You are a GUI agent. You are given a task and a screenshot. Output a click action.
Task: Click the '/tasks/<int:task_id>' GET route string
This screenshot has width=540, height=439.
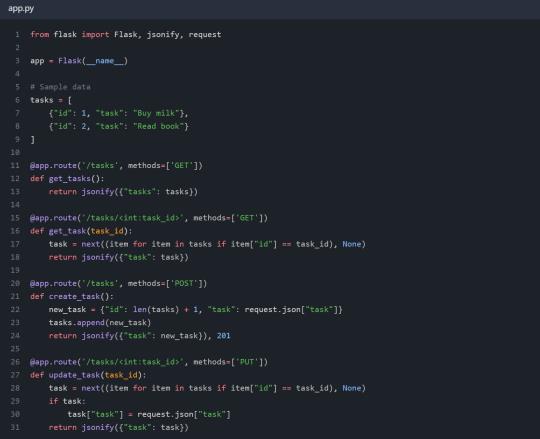tap(133, 218)
